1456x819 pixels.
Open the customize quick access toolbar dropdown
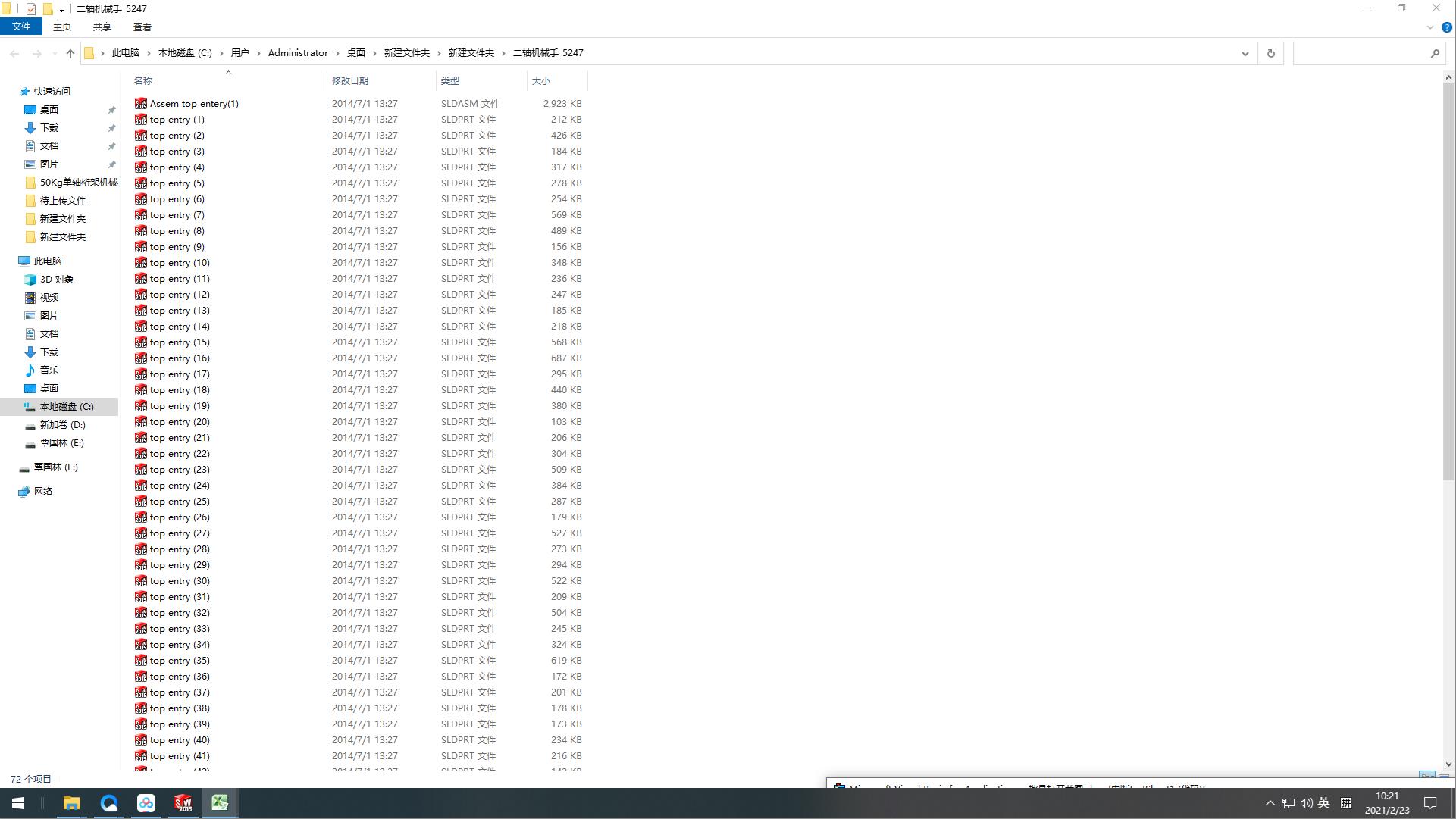(x=61, y=10)
